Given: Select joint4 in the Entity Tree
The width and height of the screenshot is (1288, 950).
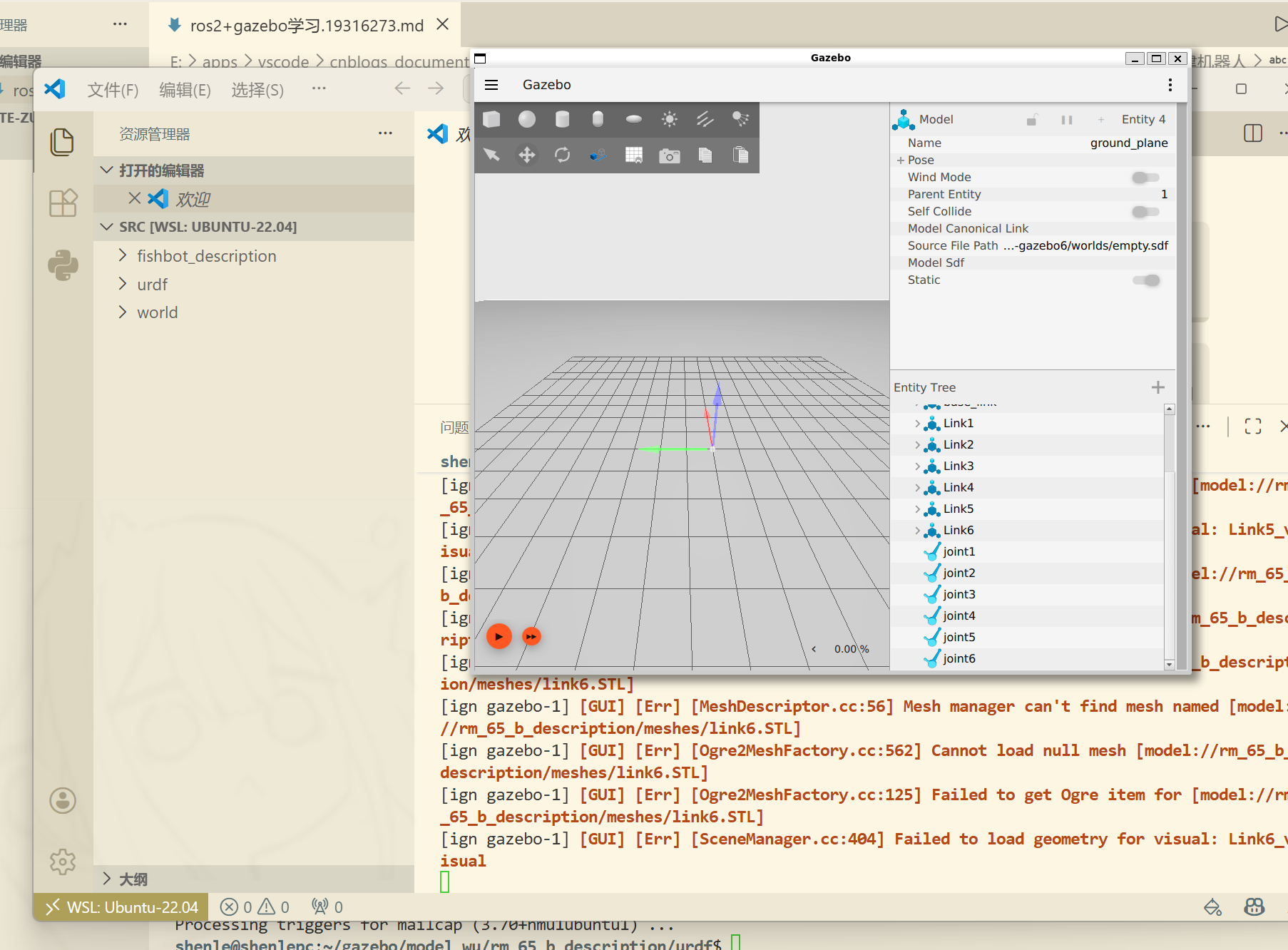Looking at the screenshot, I should (x=959, y=616).
